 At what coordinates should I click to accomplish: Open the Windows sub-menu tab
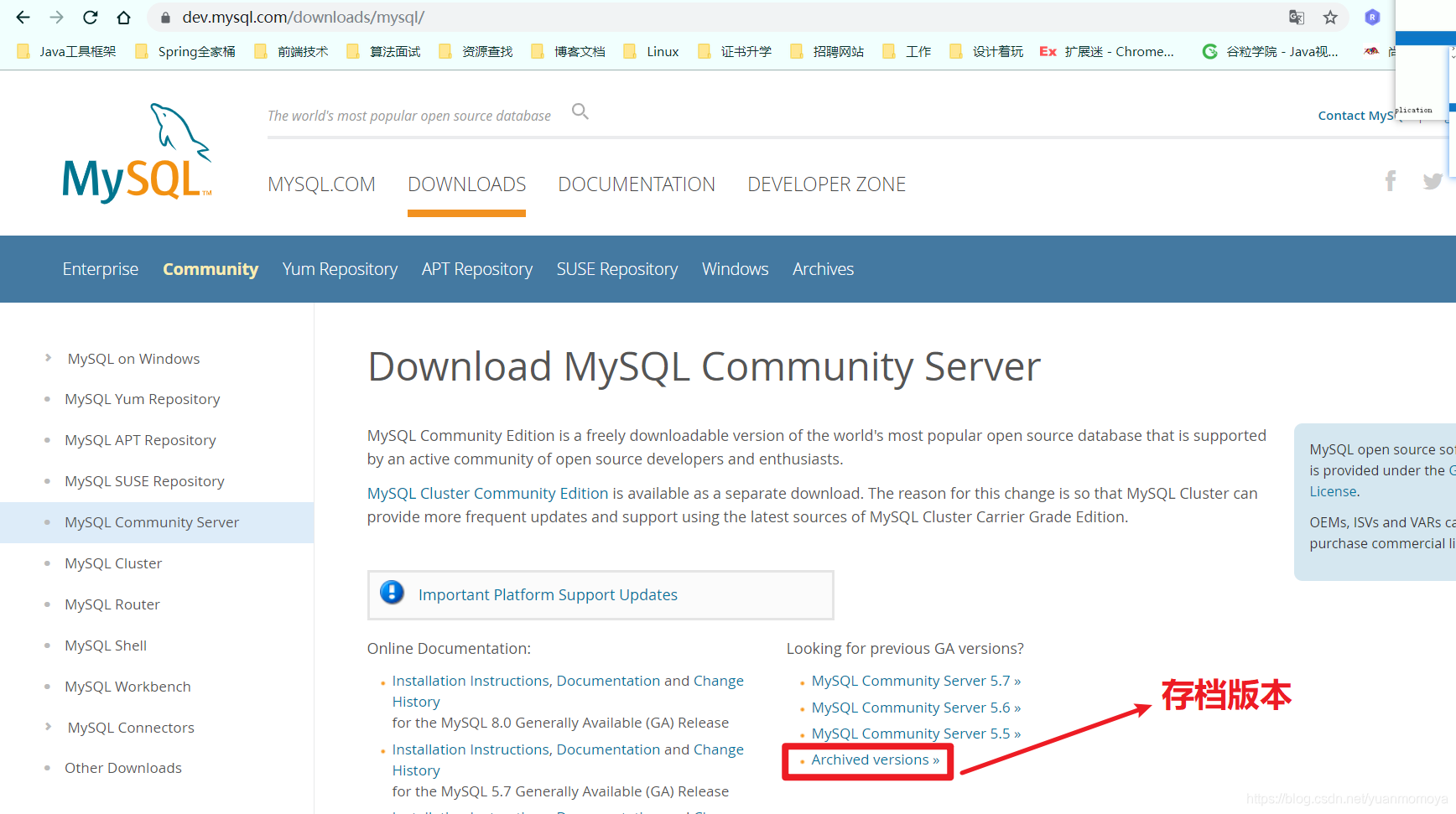(x=735, y=269)
